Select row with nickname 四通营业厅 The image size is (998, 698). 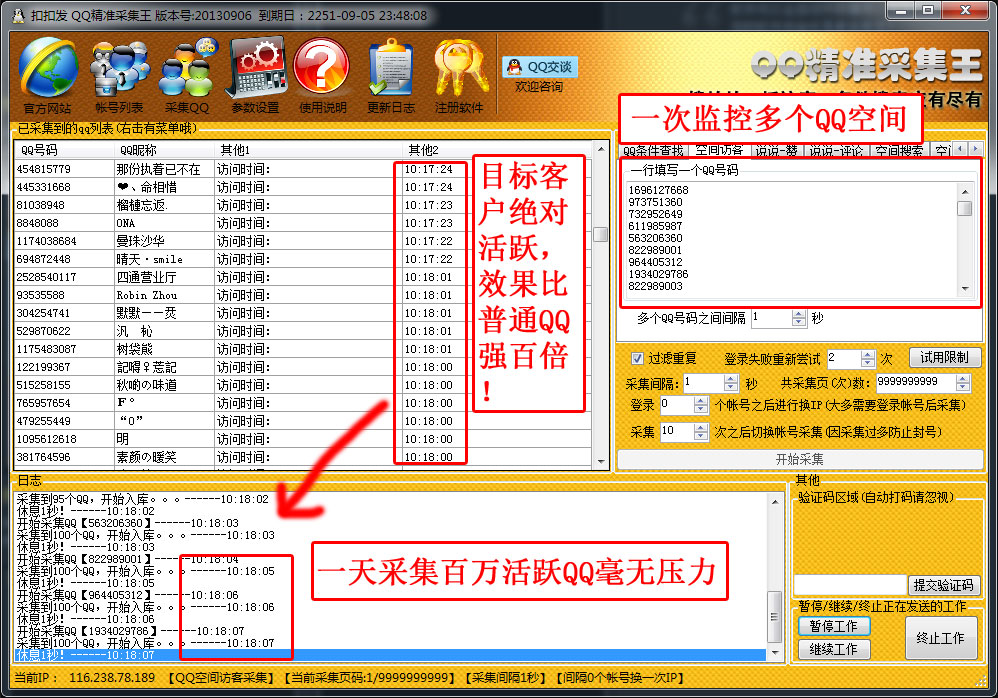pyautogui.click(x=303, y=277)
